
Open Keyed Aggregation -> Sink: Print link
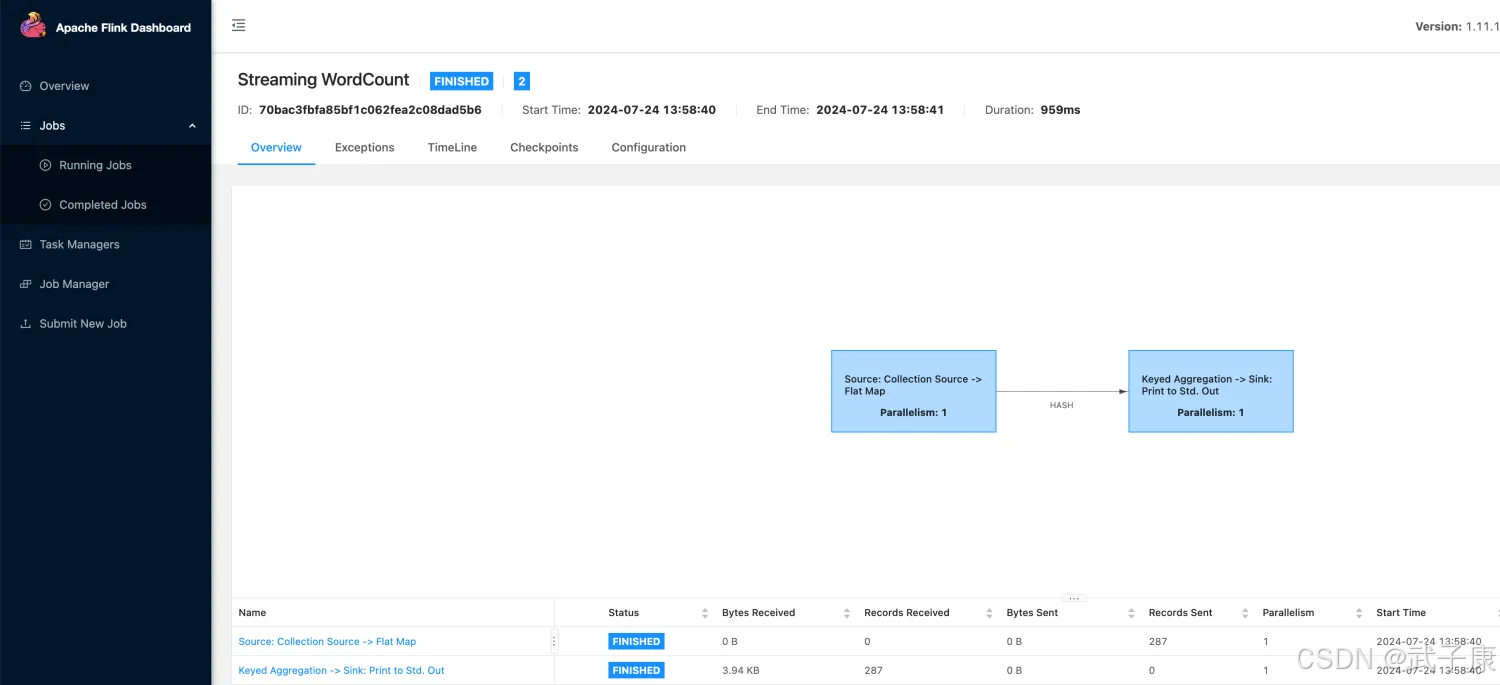[341, 671]
